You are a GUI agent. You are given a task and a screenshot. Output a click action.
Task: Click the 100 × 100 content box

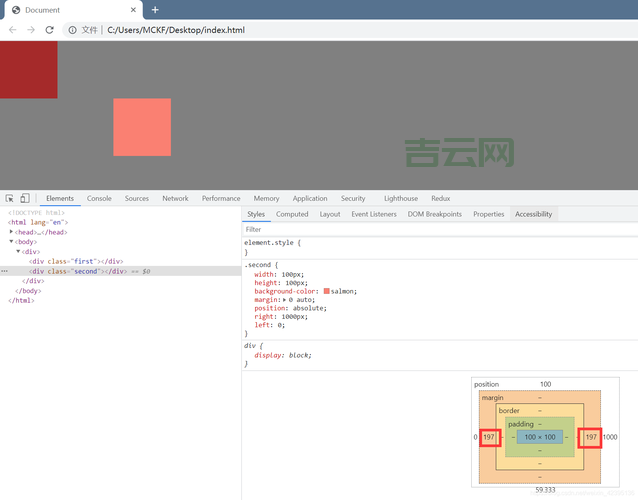(539, 438)
